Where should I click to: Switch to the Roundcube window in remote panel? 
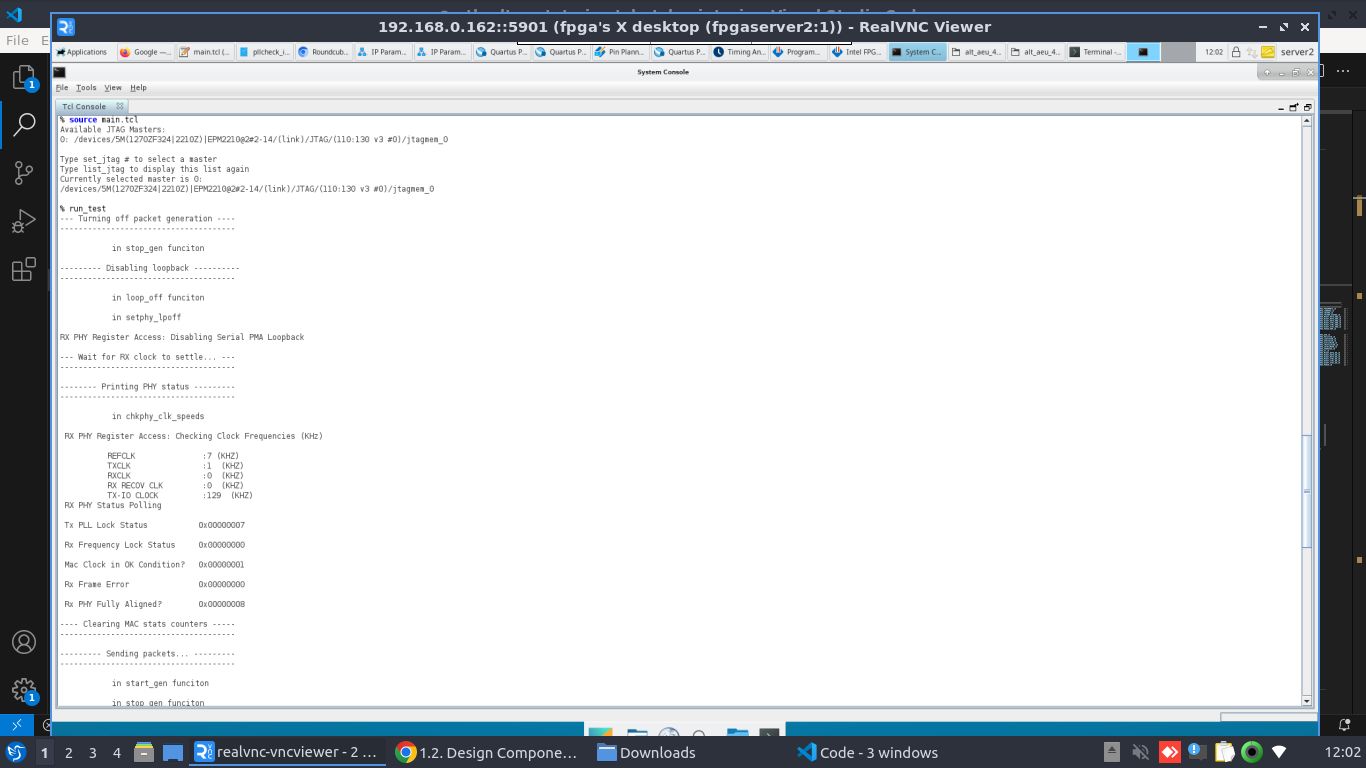(324, 52)
